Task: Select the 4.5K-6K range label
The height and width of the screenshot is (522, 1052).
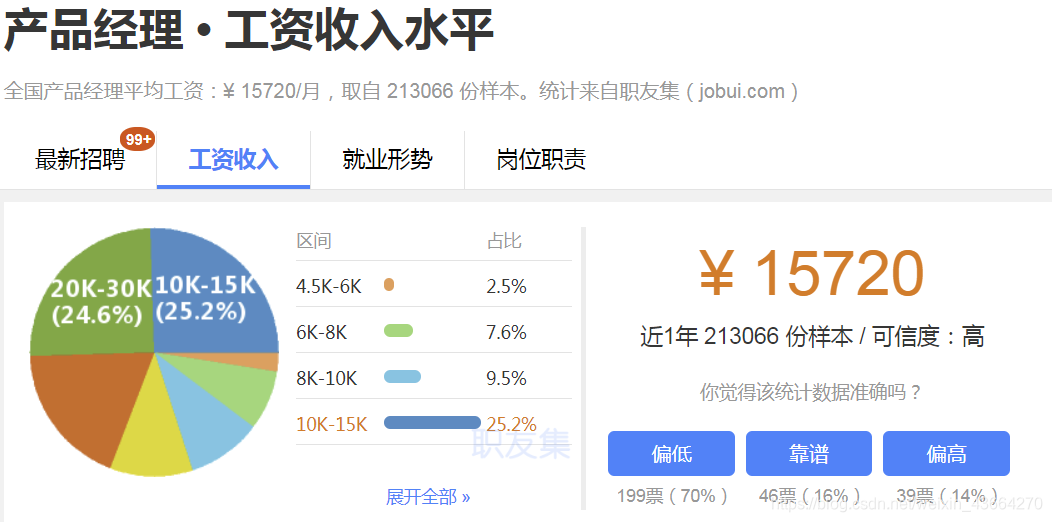Action: click(329, 286)
